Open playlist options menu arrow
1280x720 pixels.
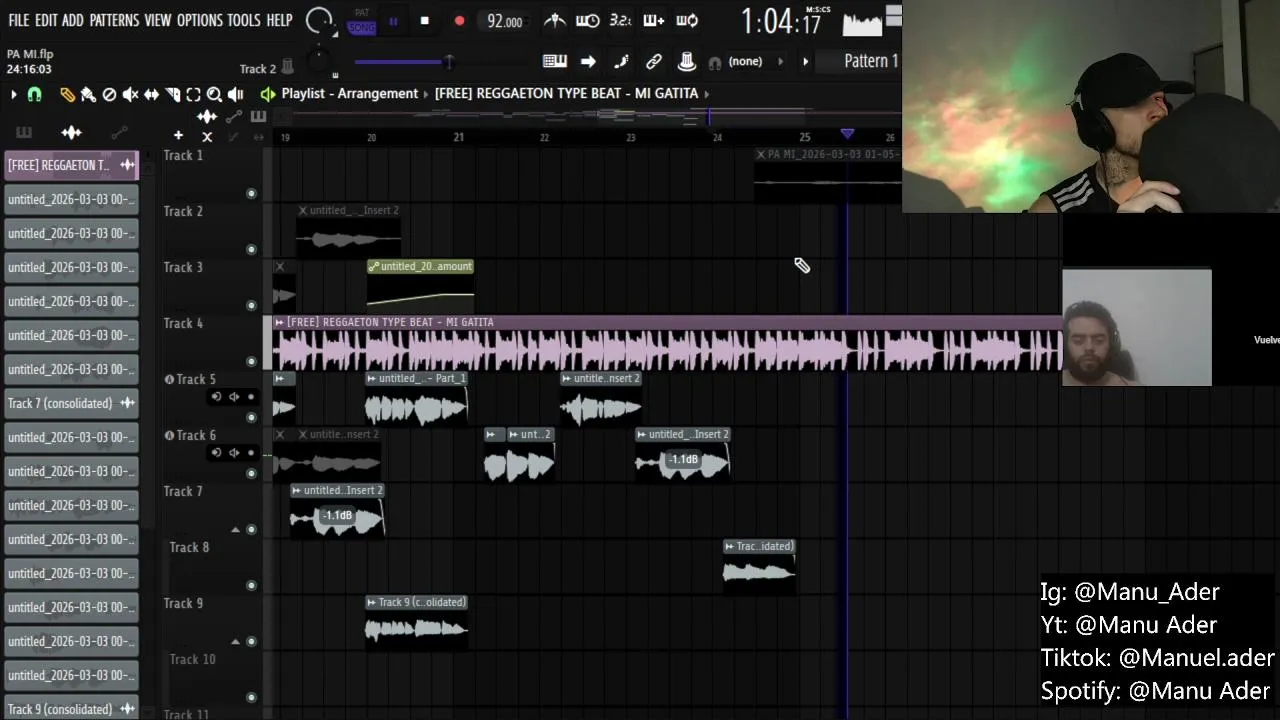tap(13, 94)
